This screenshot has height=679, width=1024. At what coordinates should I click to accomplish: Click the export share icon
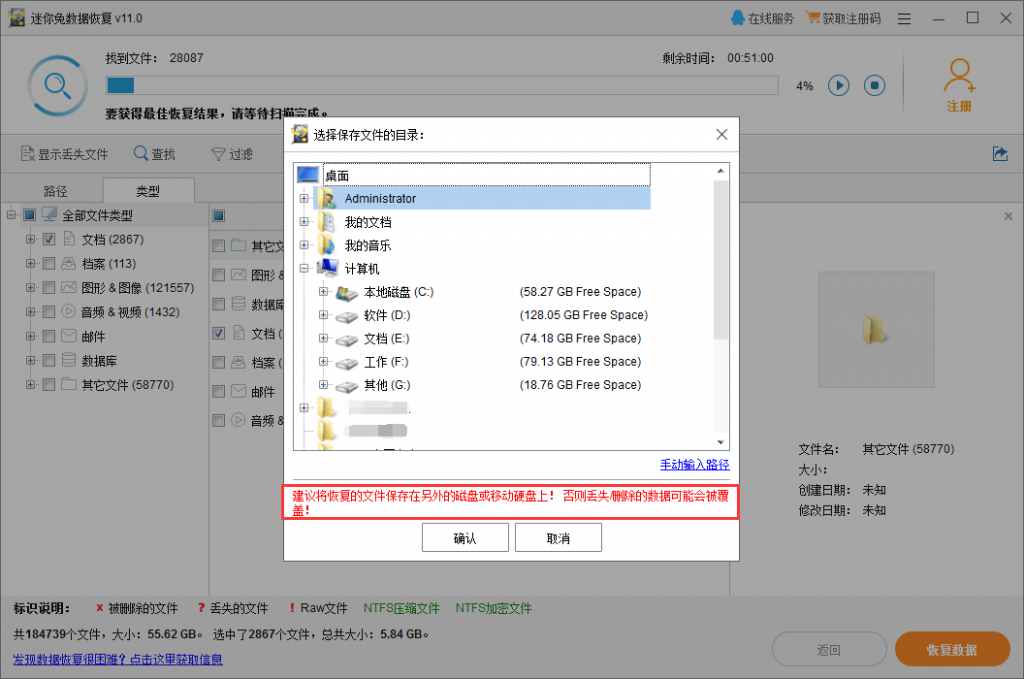click(x=1000, y=153)
